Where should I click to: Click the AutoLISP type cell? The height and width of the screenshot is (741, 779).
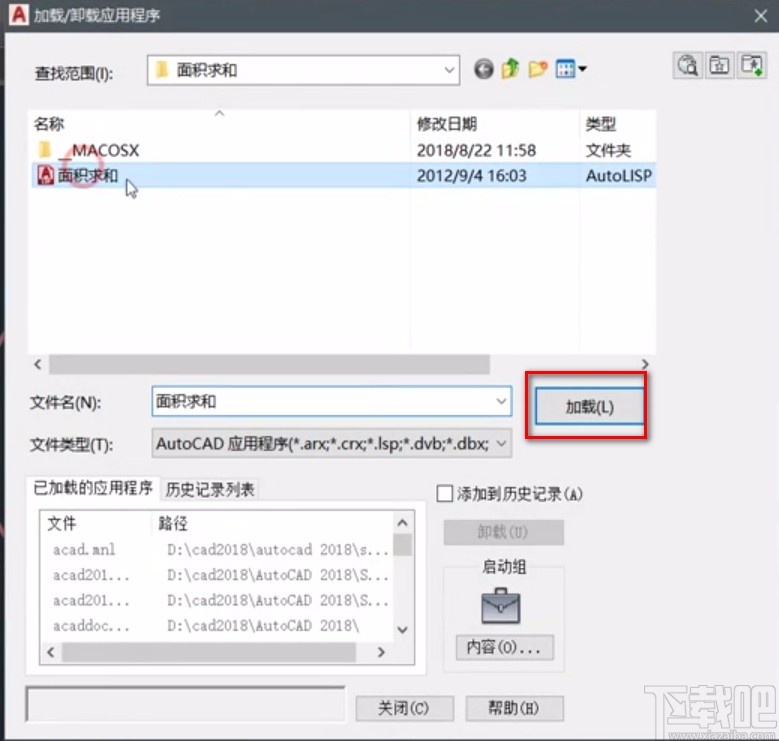(x=619, y=175)
